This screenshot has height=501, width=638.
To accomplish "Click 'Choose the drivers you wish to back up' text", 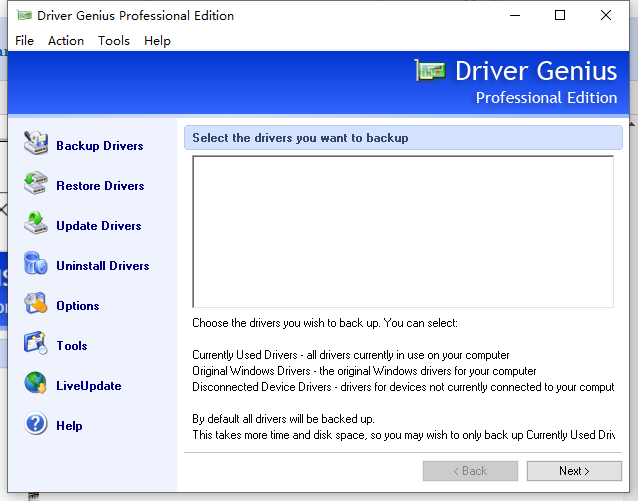I will click(325, 323).
